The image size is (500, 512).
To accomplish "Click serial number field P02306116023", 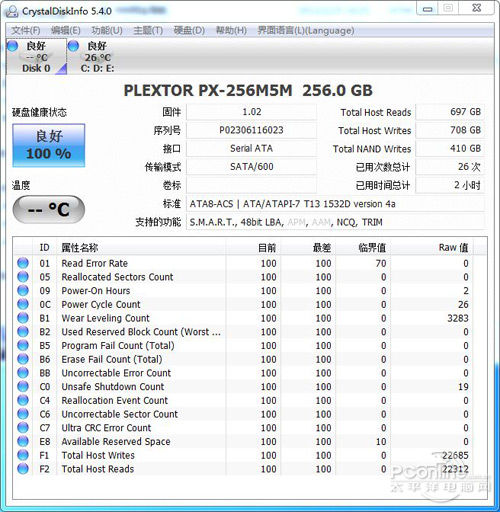I will click(x=251, y=130).
